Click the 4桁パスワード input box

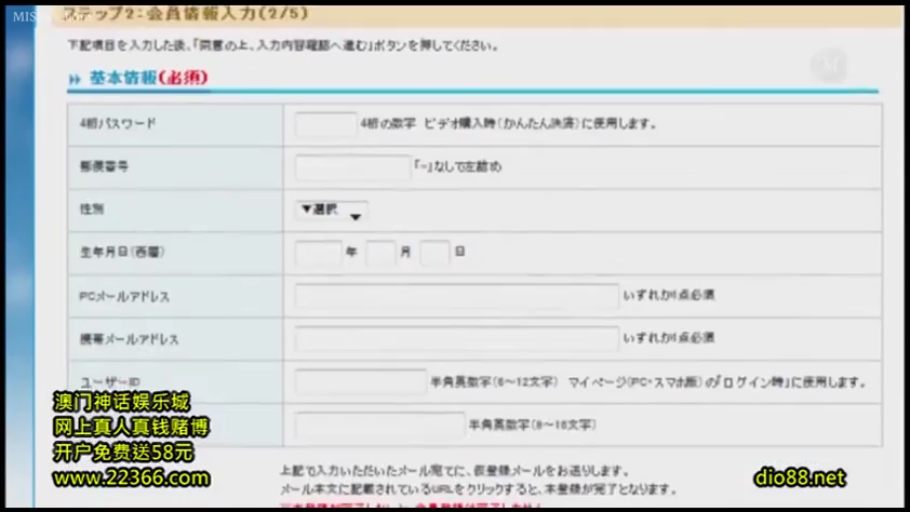click(325, 124)
